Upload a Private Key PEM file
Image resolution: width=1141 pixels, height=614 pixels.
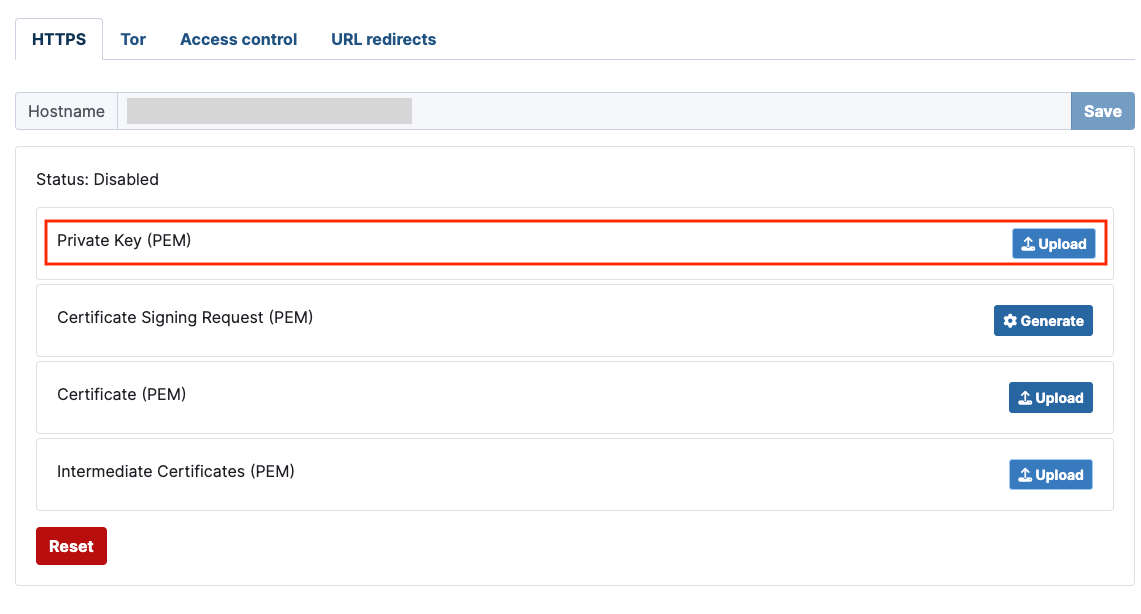click(x=1054, y=243)
